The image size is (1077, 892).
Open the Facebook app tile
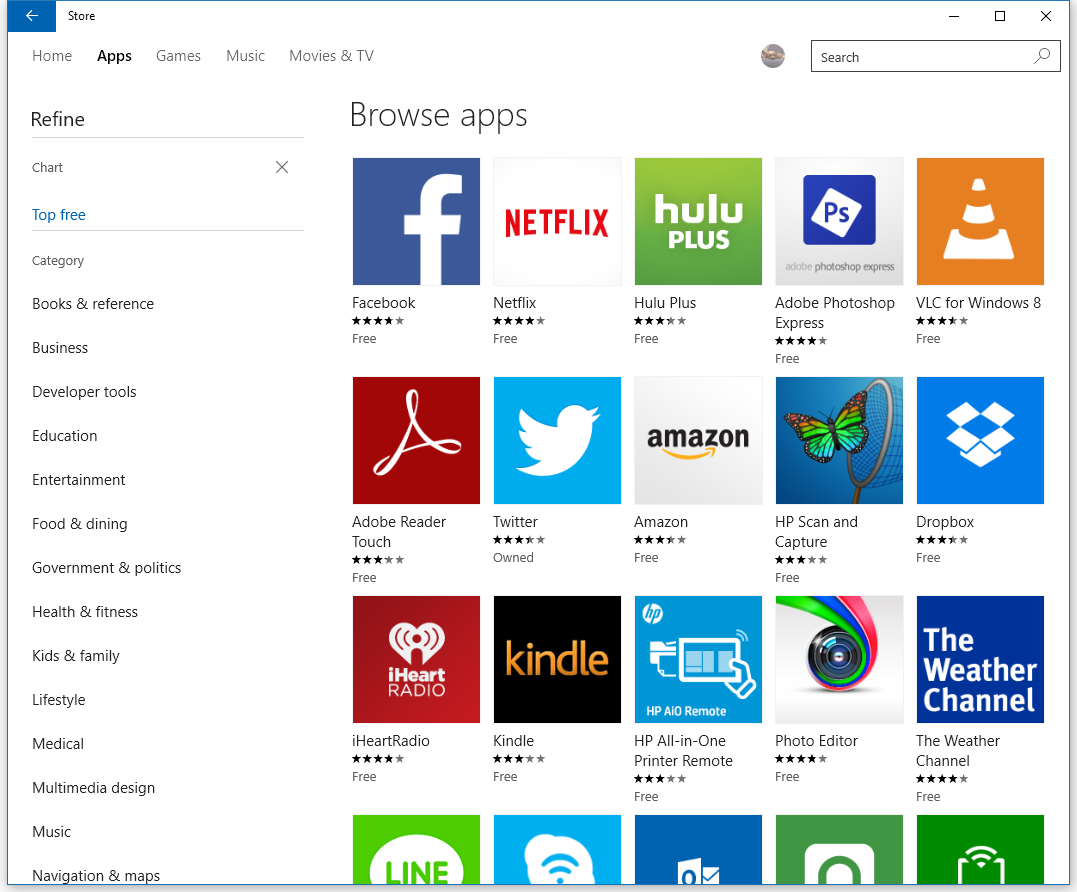point(416,221)
